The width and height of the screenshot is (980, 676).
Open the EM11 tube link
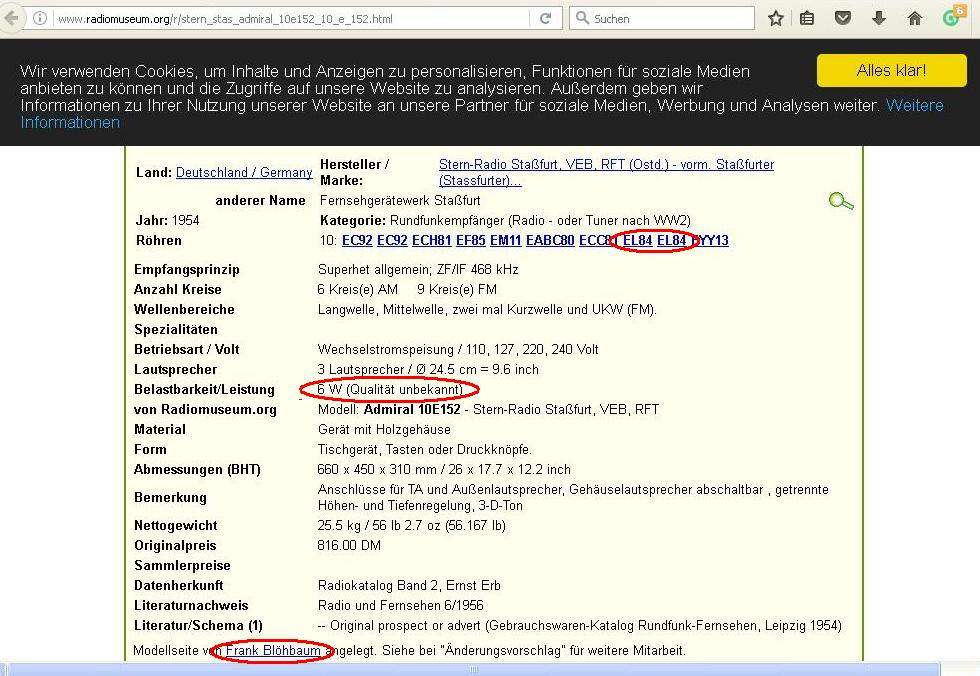506,241
